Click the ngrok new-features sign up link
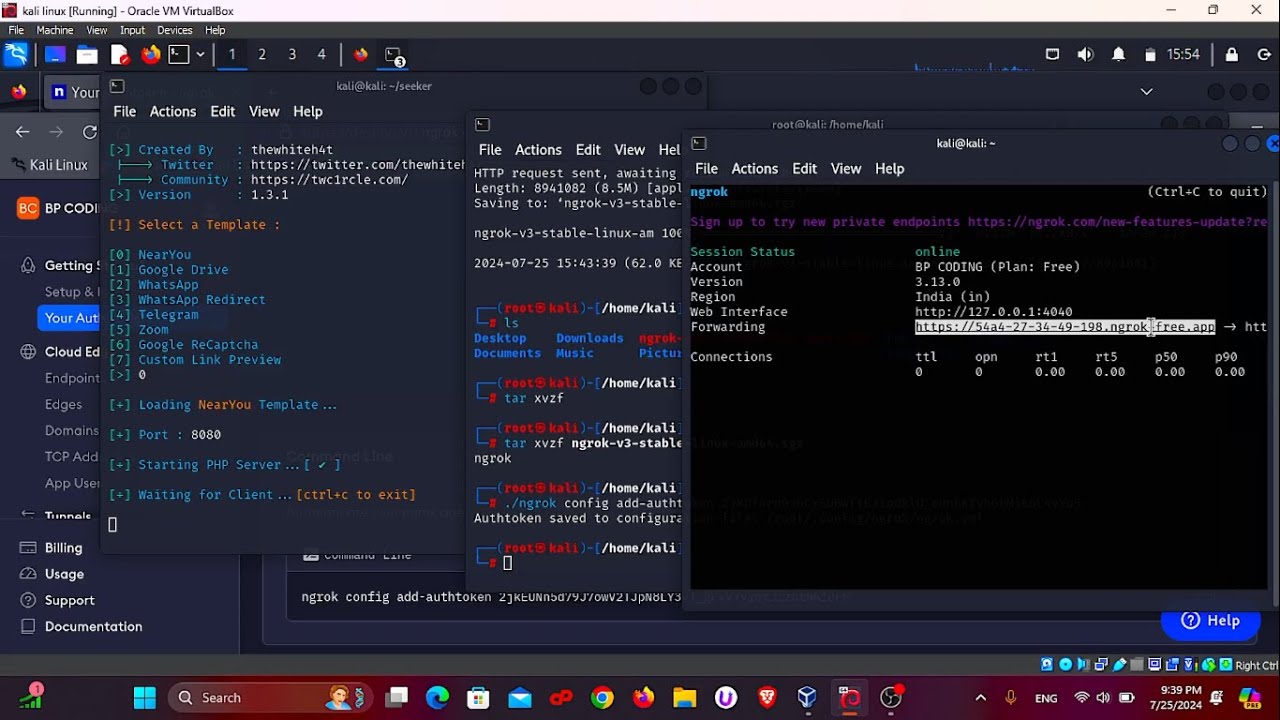1280x720 pixels. [x=1117, y=222]
